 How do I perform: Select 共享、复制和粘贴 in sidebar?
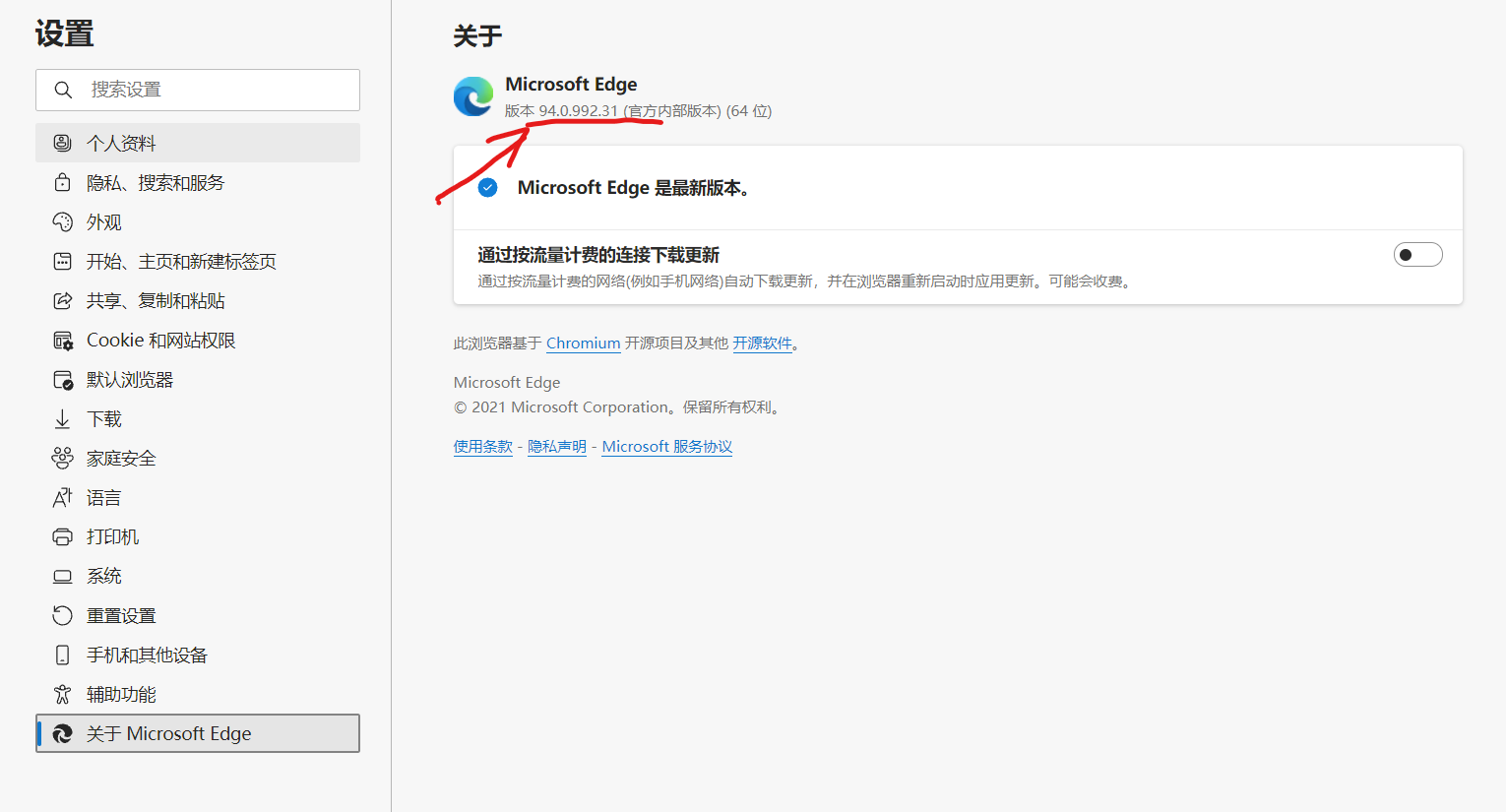tap(198, 300)
